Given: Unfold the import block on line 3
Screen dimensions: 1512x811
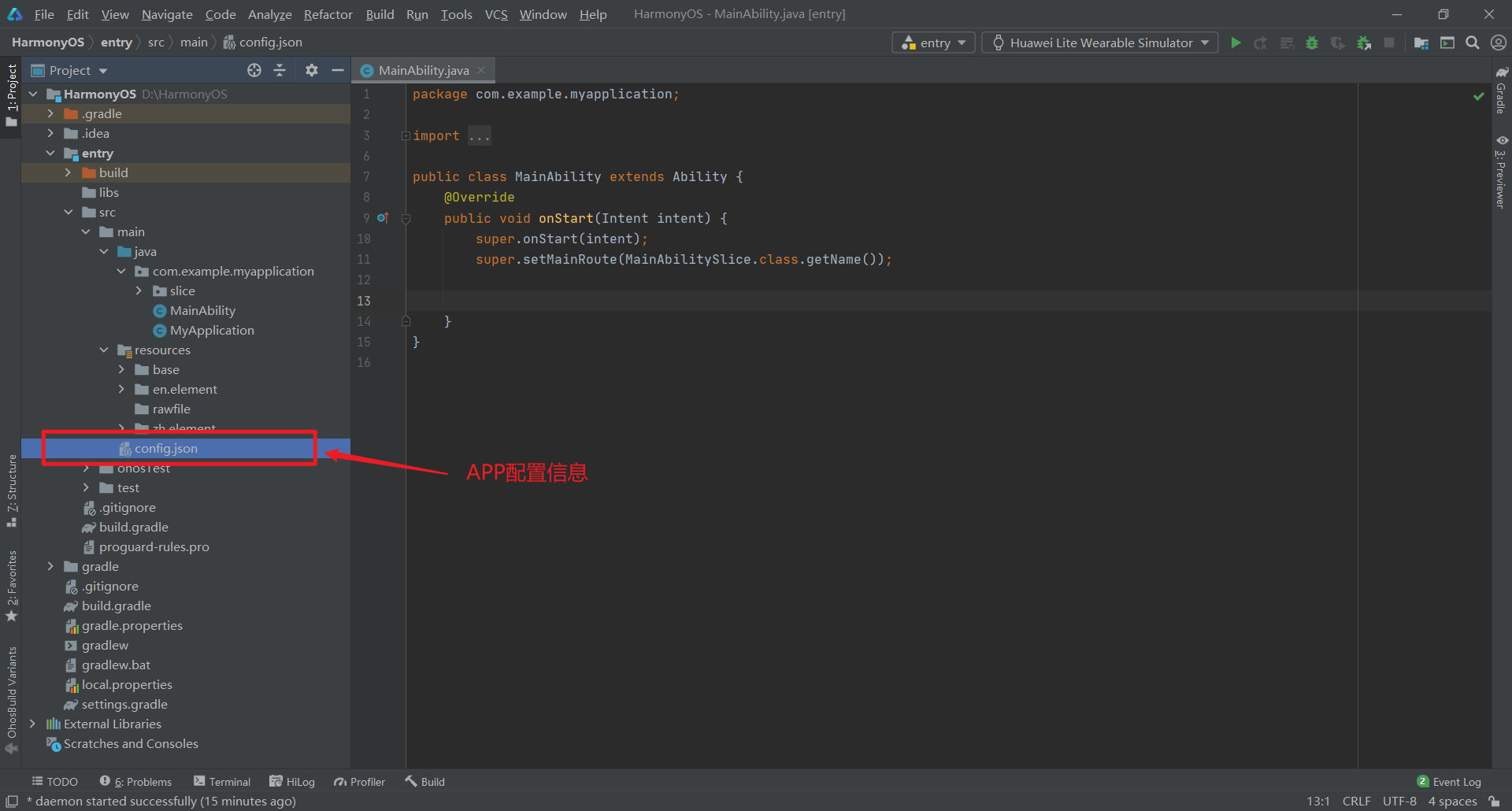Looking at the screenshot, I should click(406, 135).
